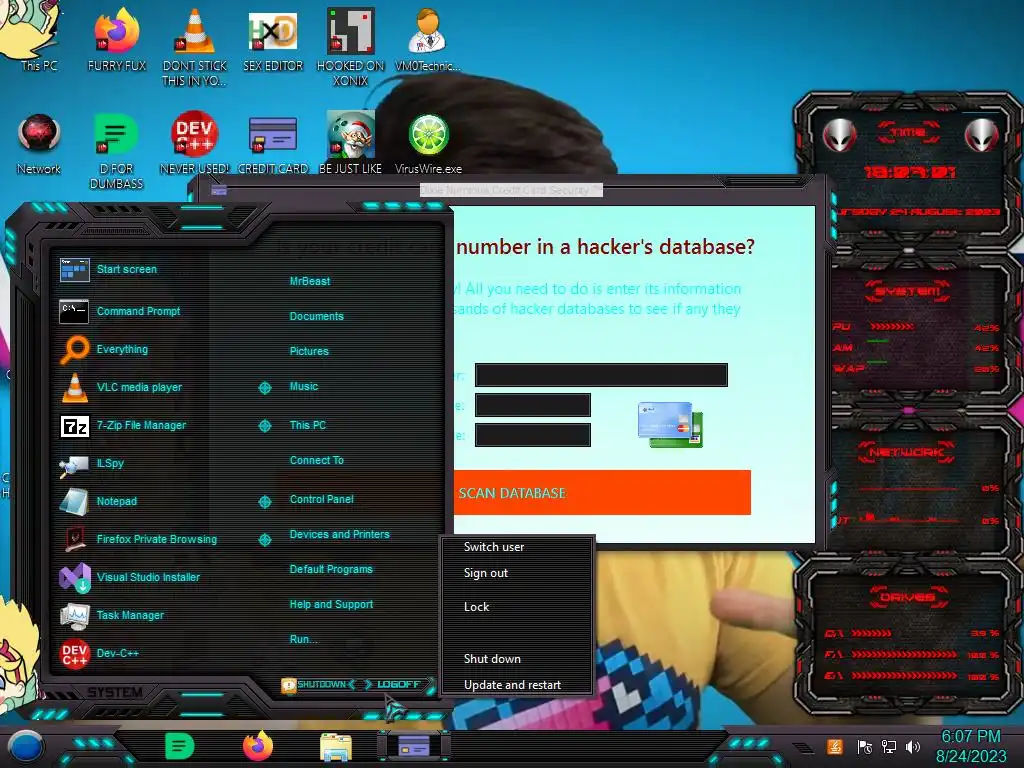Click the SYSTEM gadget header
This screenshot has width=1024, height=768.
(x=907, y=291)
